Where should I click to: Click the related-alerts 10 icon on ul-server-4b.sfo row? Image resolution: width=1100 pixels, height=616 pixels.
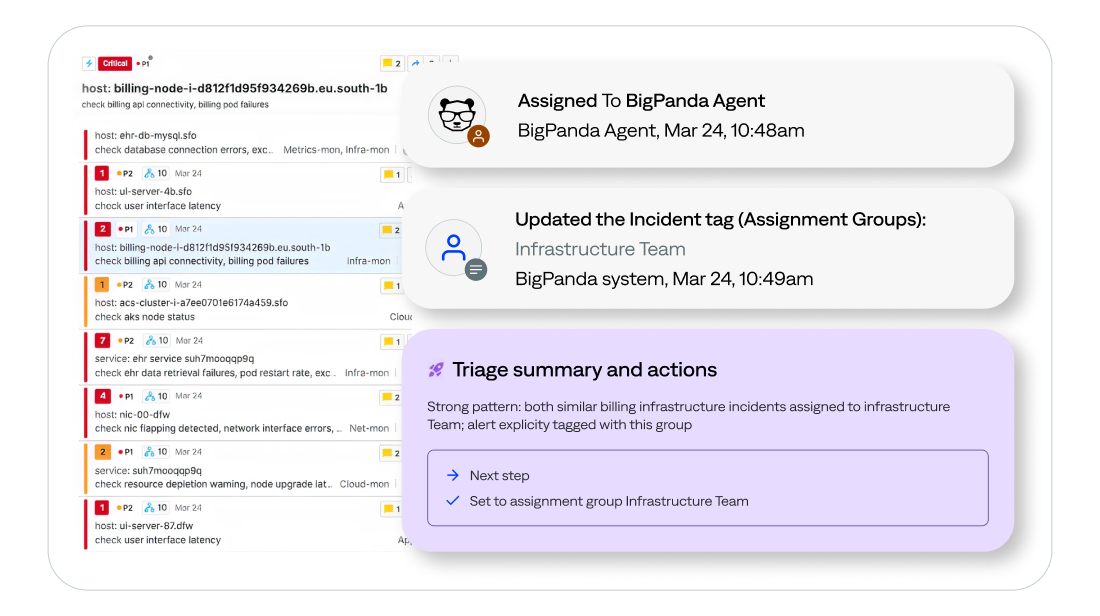point(156,173)
